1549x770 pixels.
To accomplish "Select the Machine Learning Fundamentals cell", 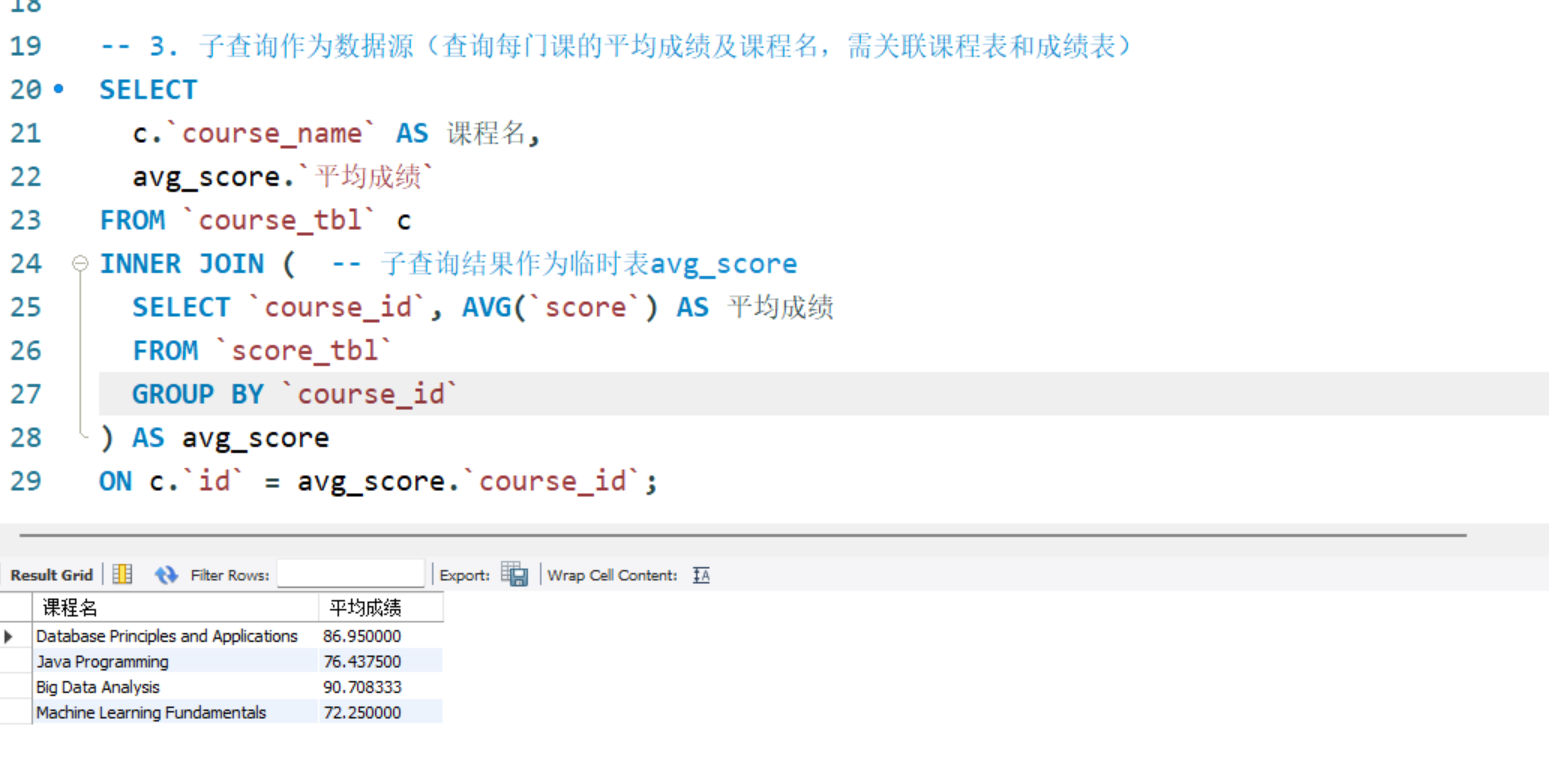I will coord(175,712).
